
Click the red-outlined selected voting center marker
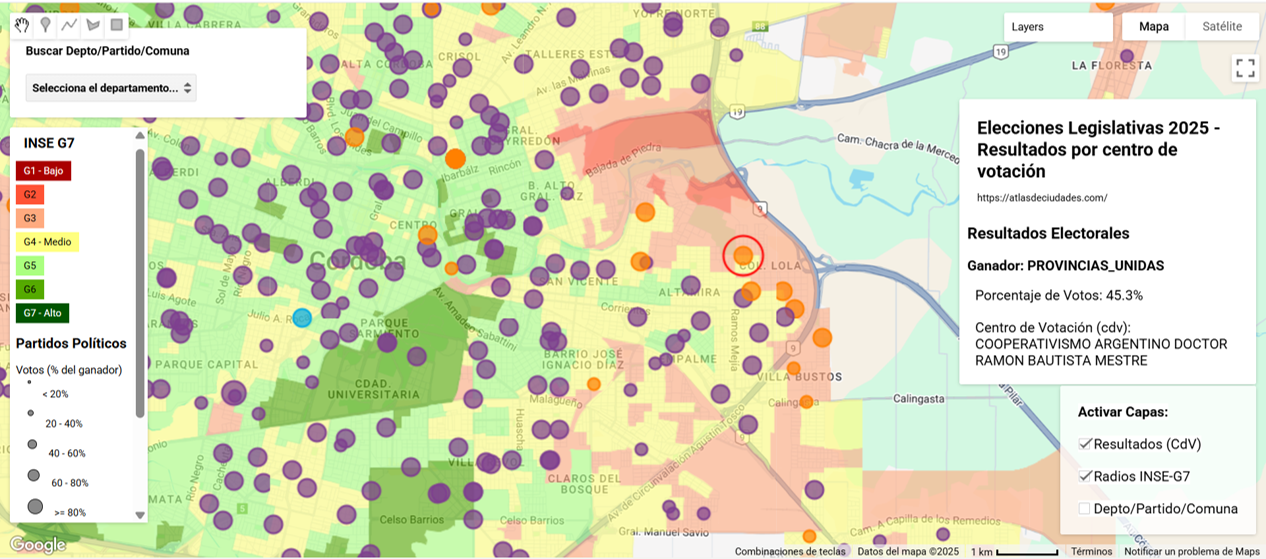click(743, 255)
